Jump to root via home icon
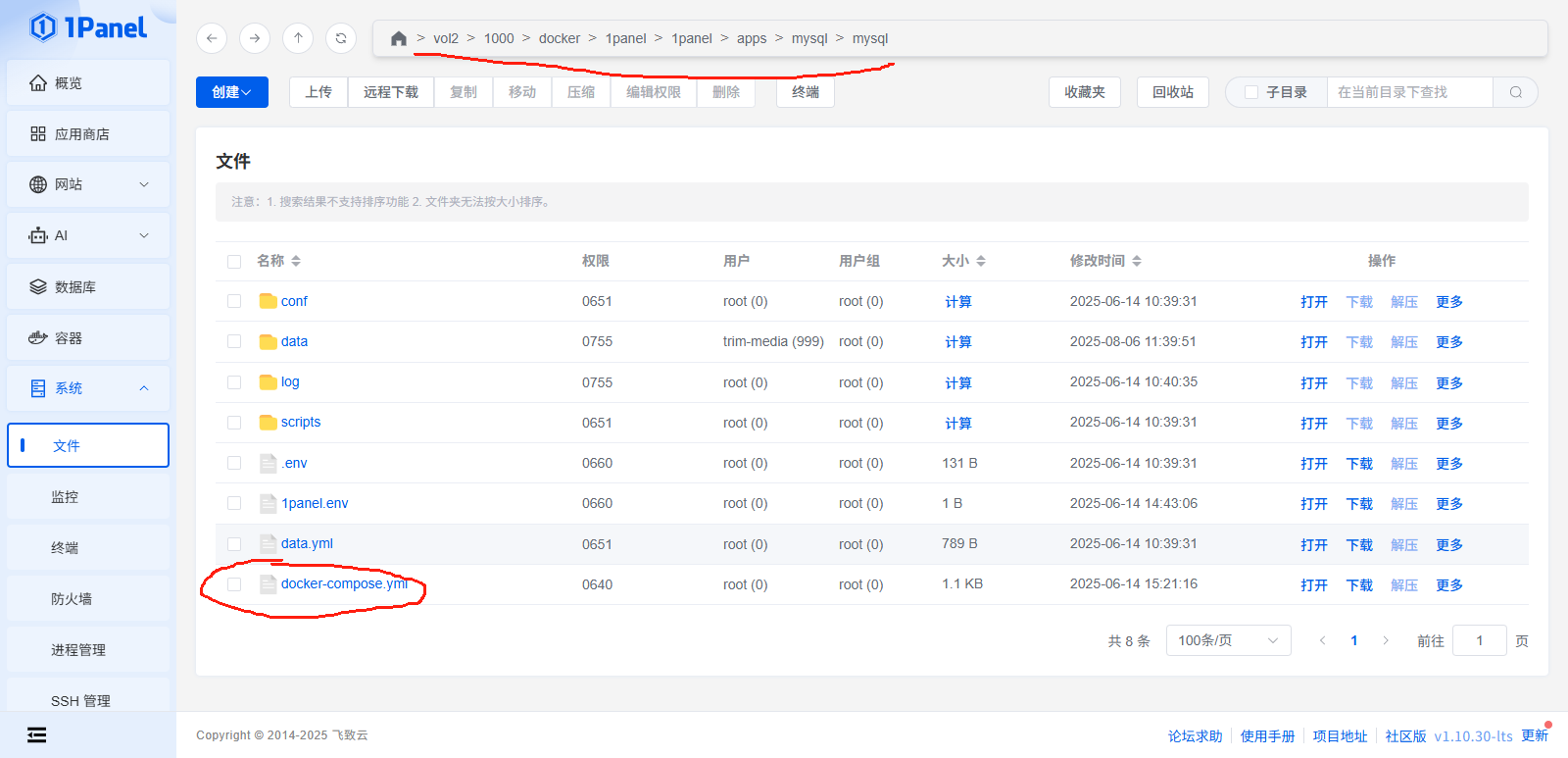Viewport: 1568px width, 758px height. 398,38
